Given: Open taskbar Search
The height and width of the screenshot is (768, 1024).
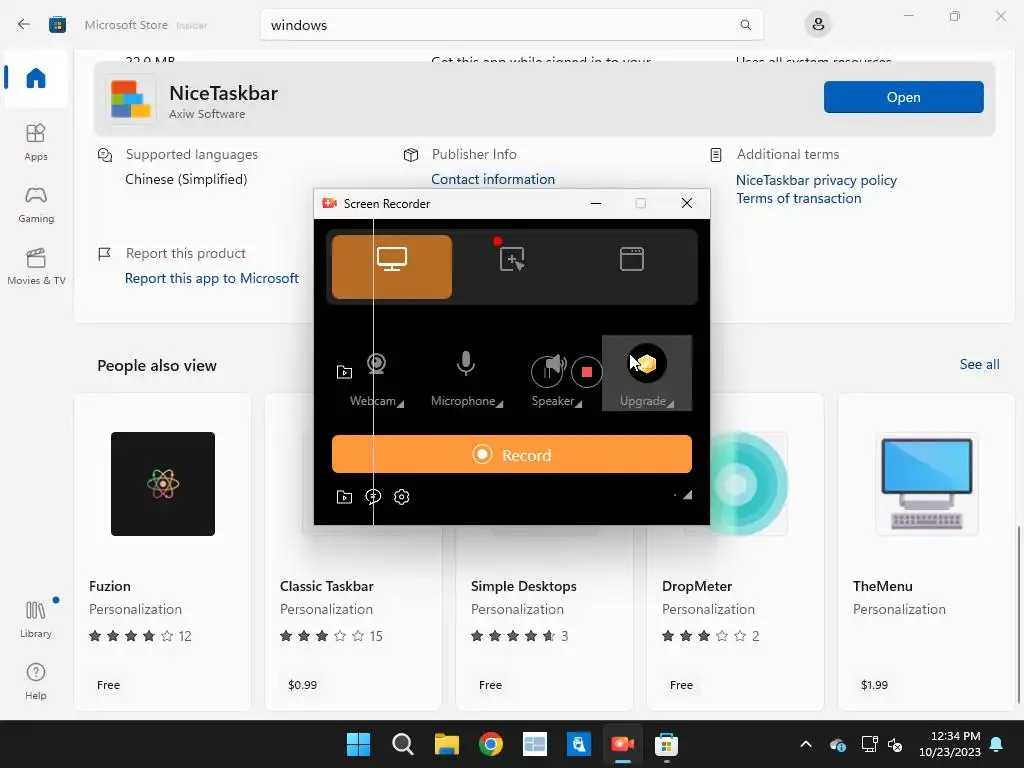Looking at the screenshot, I should click(402, 744).
